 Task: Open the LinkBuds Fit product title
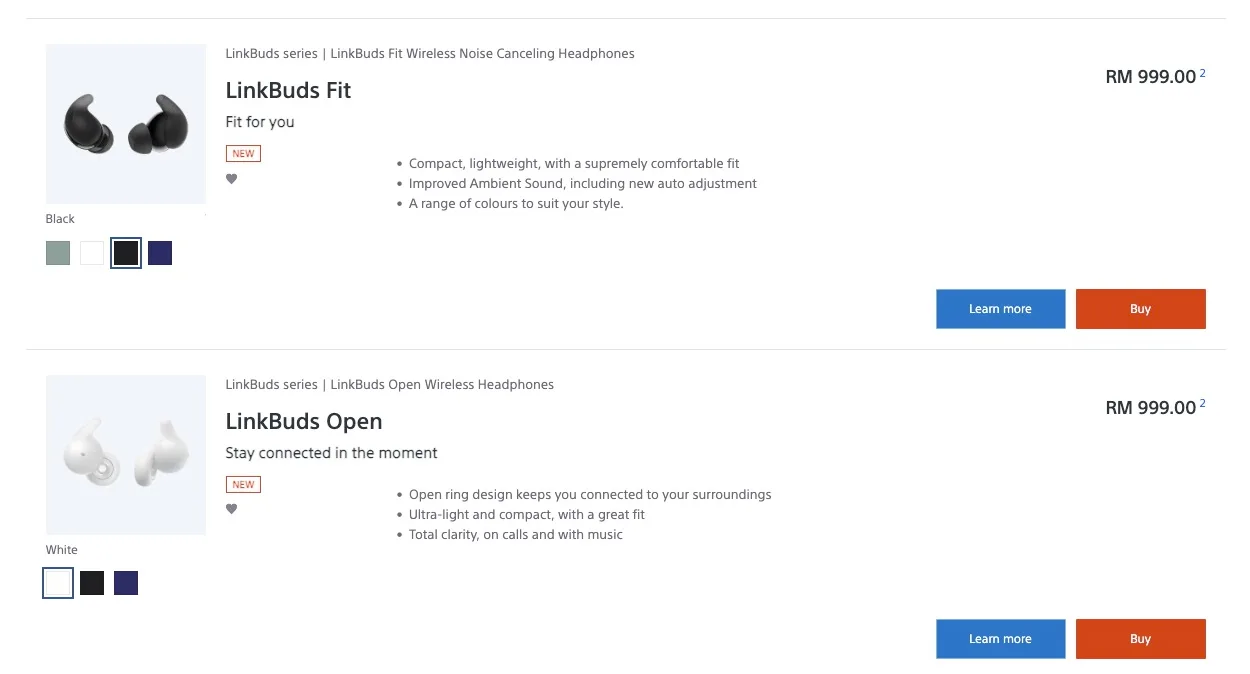tap(288, 90)
